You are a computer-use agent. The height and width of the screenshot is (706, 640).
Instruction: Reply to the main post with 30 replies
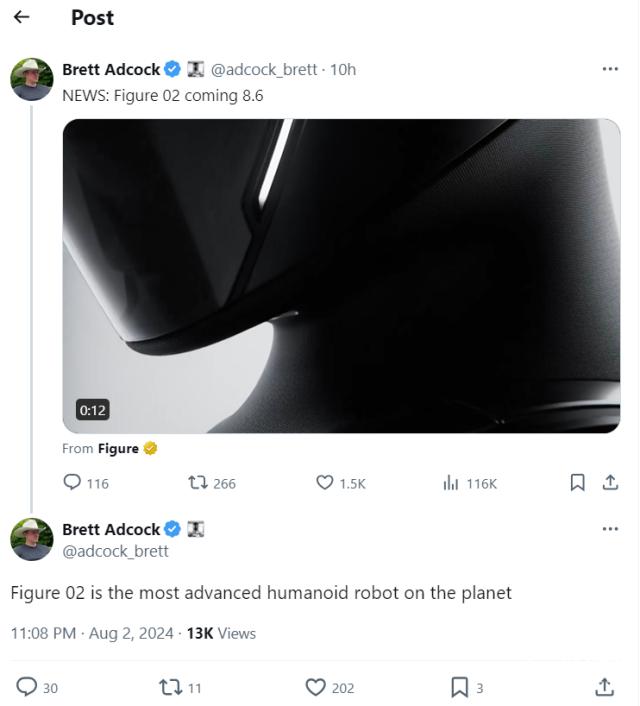[27, 687]
